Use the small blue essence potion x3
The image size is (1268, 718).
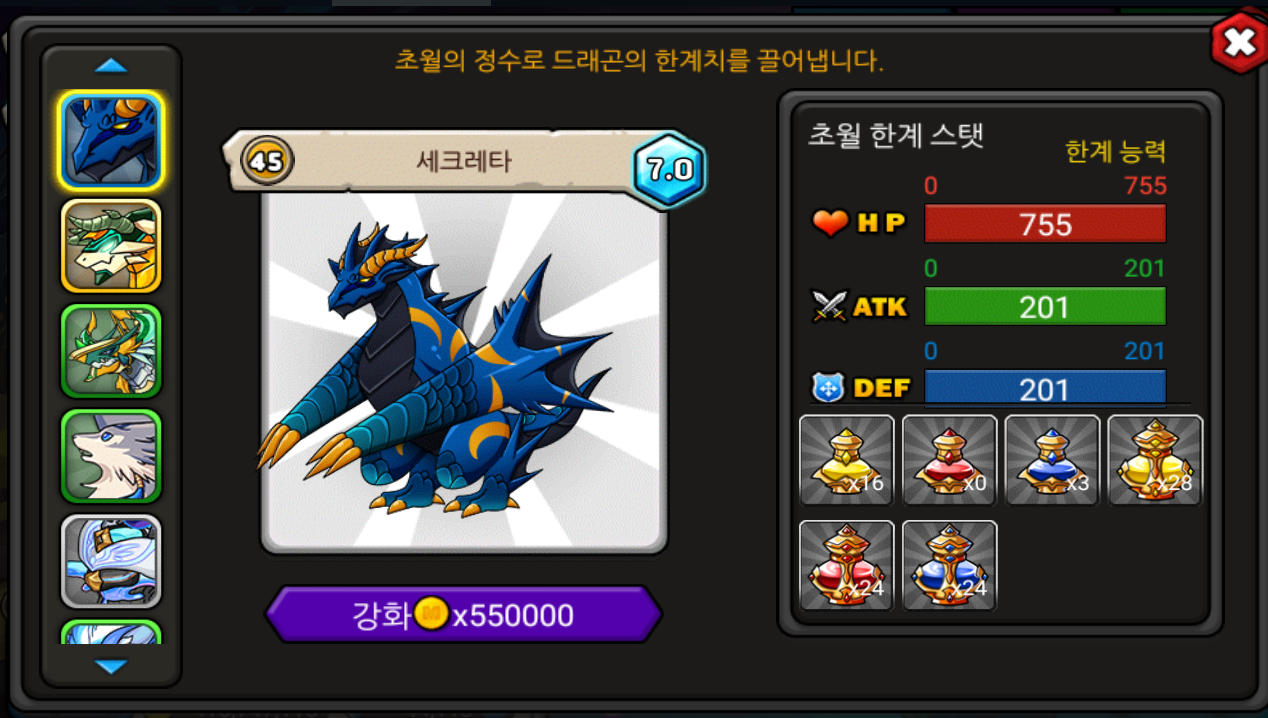click(x=1052, y=460)
